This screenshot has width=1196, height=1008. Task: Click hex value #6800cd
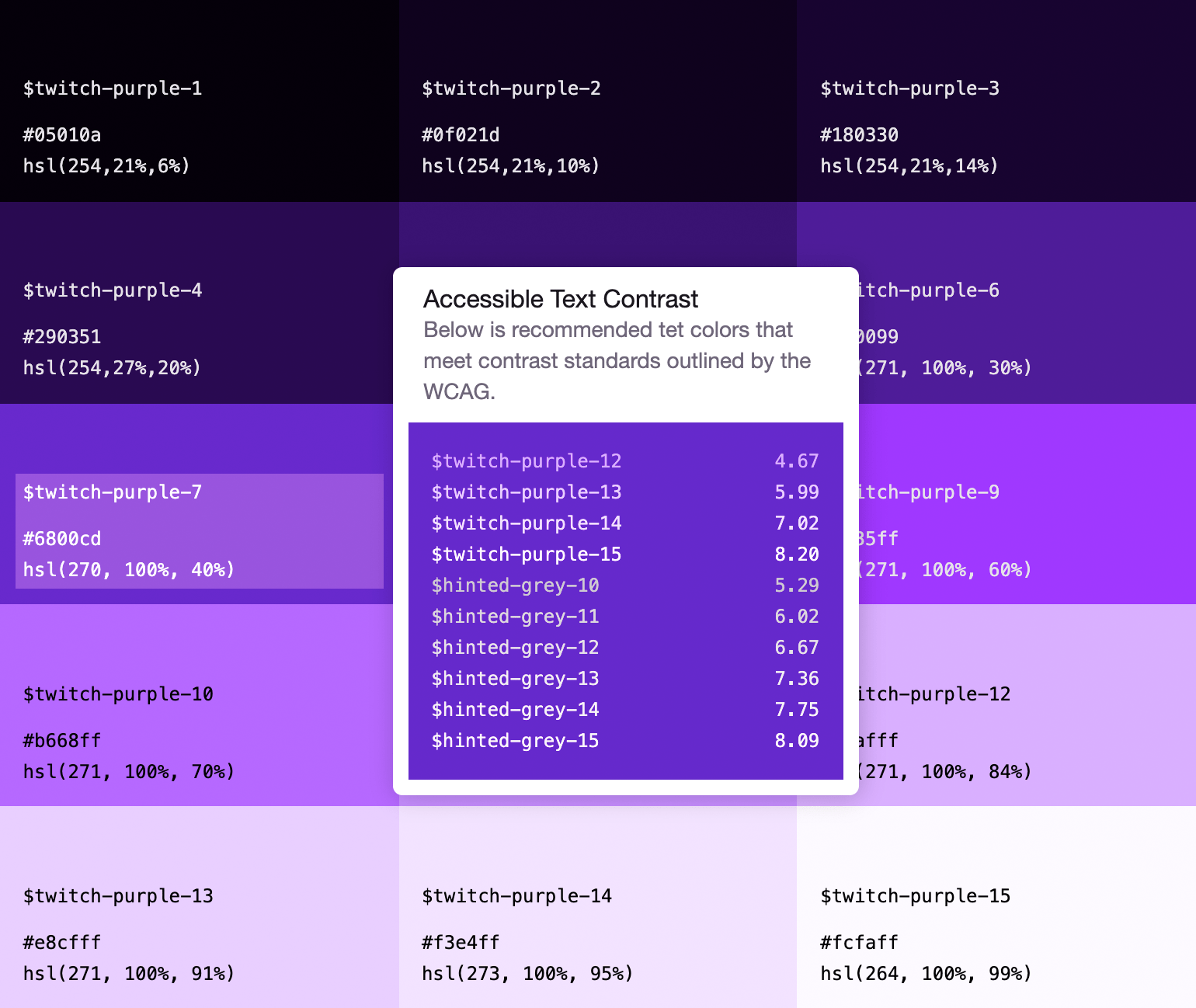pyautogui.click(x=62, y=539)
